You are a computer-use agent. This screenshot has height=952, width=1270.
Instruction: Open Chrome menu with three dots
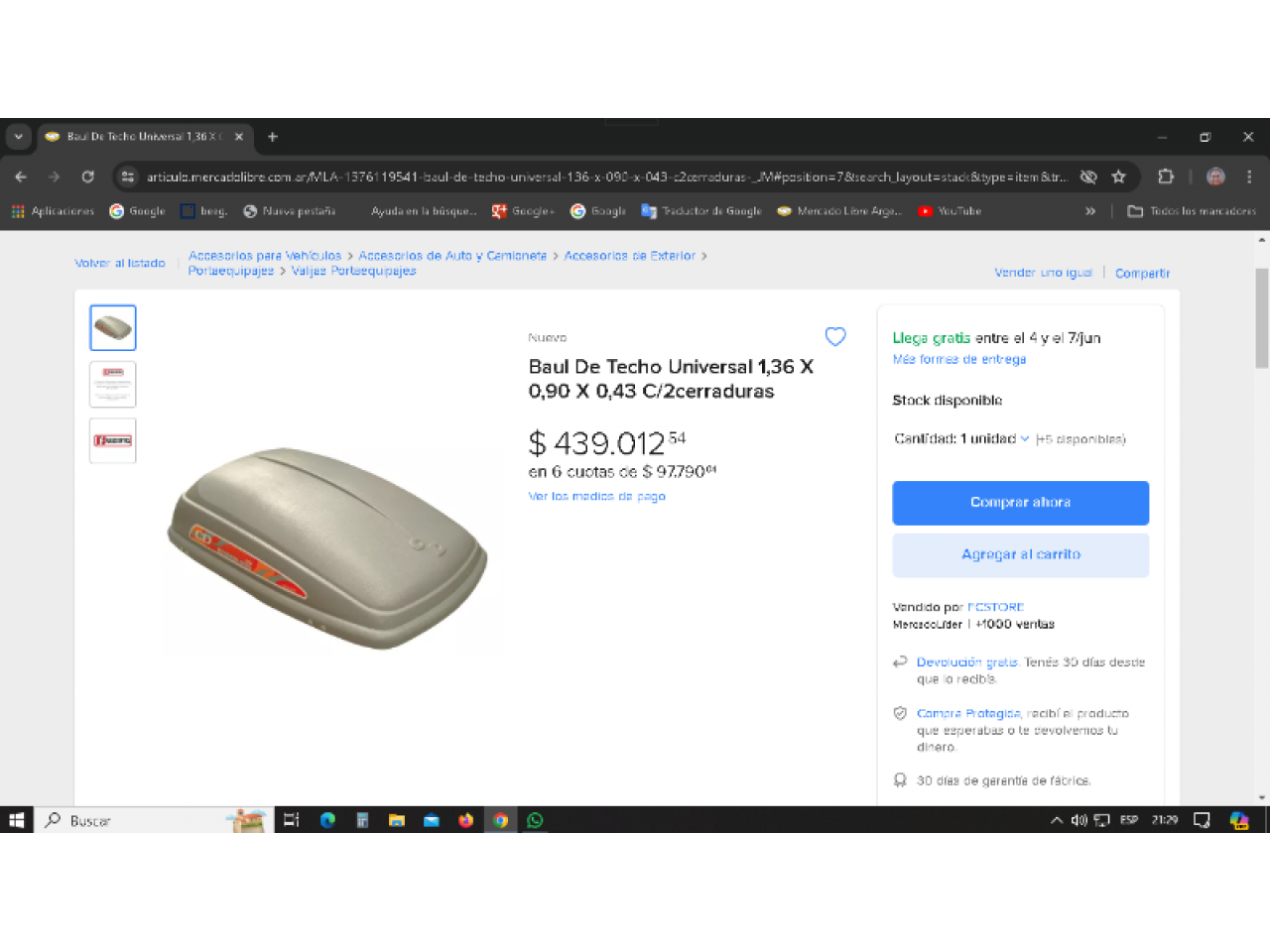pyautogui.click(x=1249, y=177)
